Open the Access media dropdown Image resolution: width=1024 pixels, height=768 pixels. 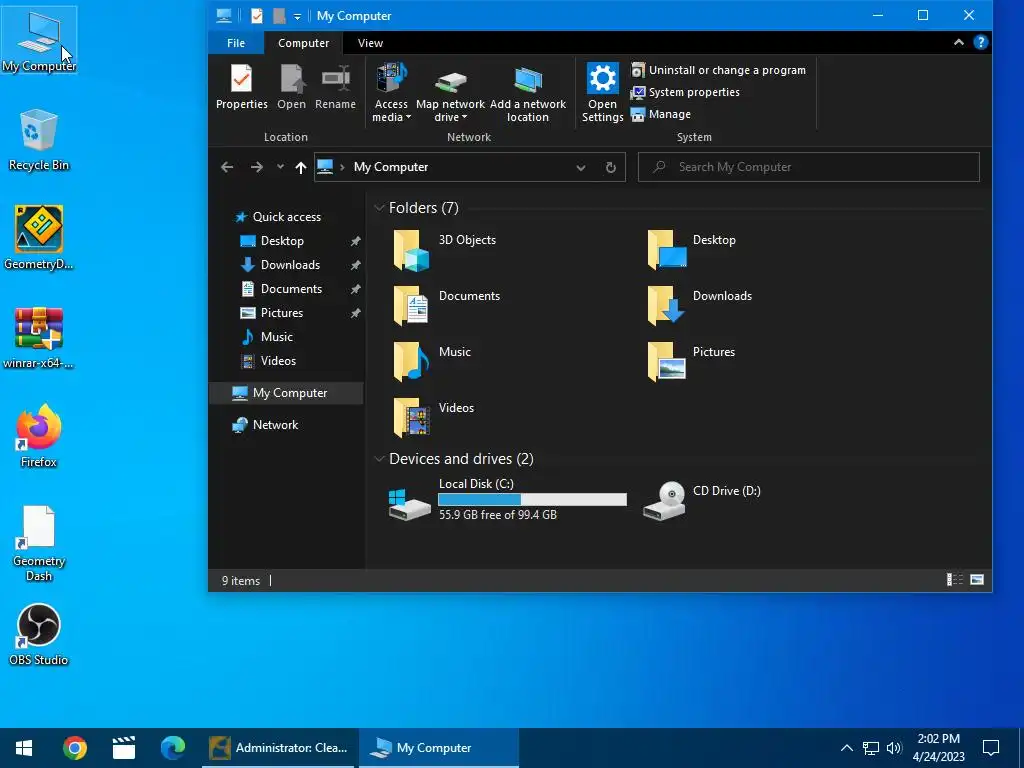coord(391,93)
